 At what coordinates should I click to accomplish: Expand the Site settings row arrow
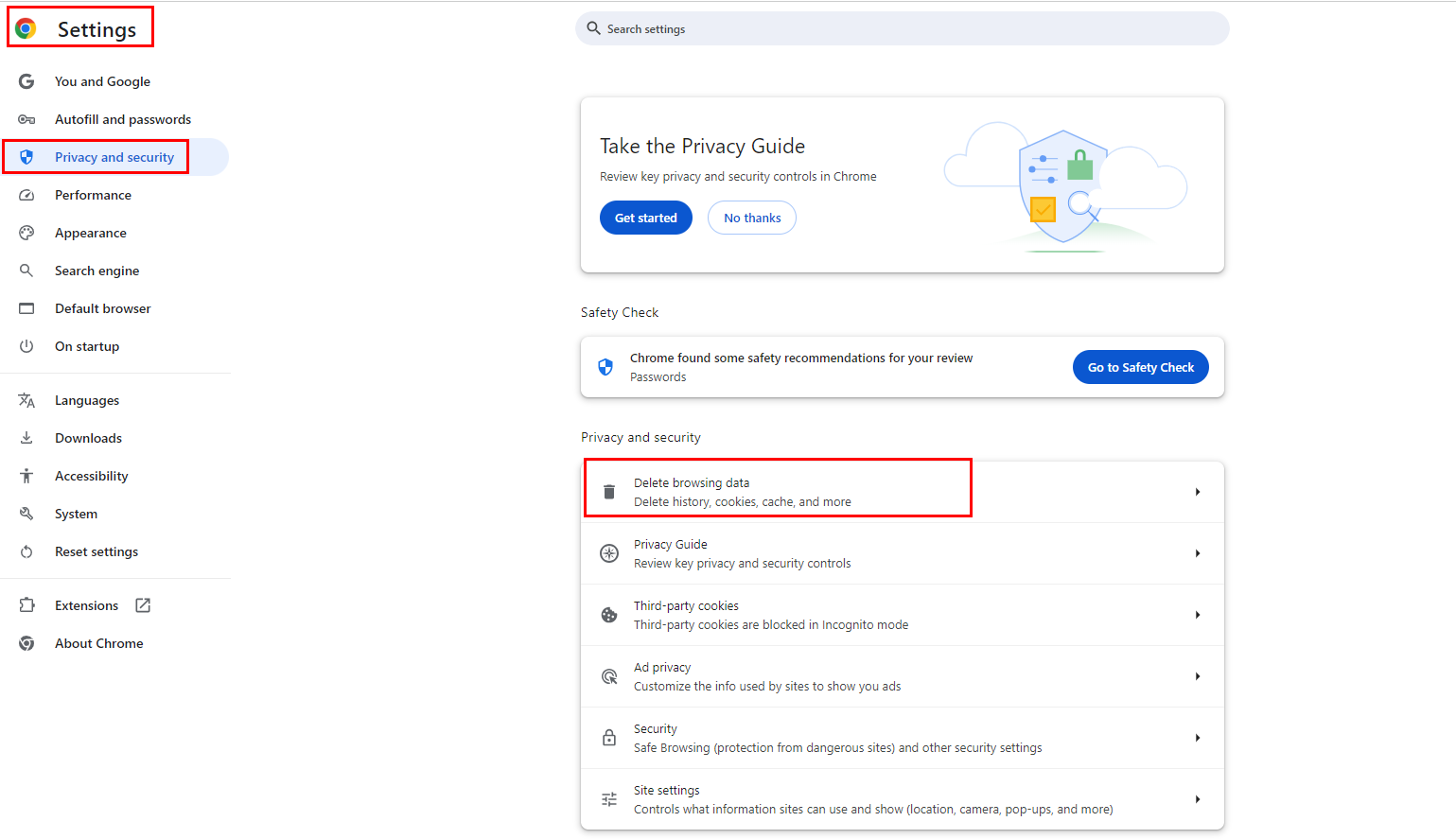click(1197, 799)
